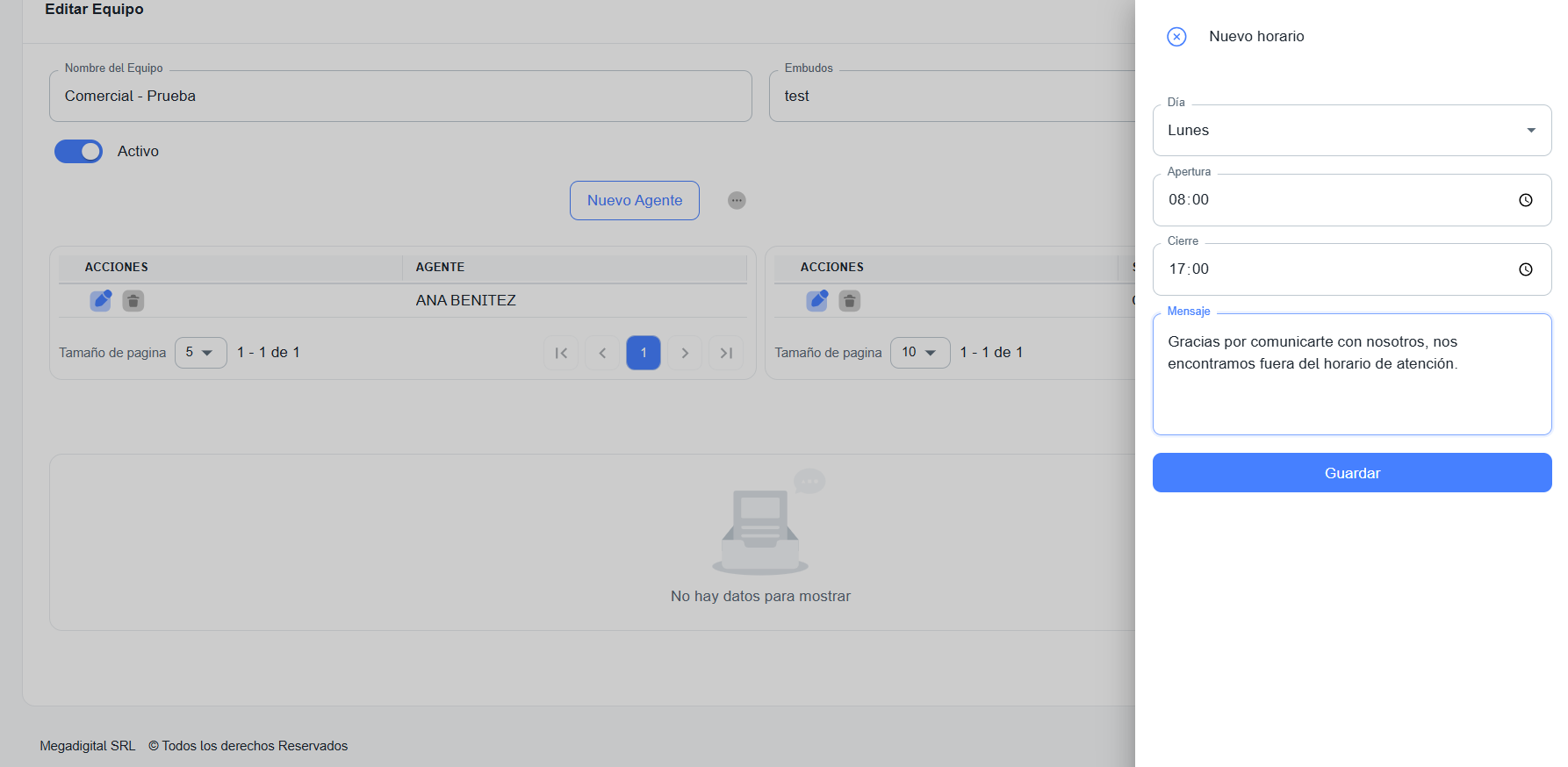Image resolution: width=1568 pixels, height=767 pixels.
Task: Click the Guardar button
Action: click(1351, 473)
